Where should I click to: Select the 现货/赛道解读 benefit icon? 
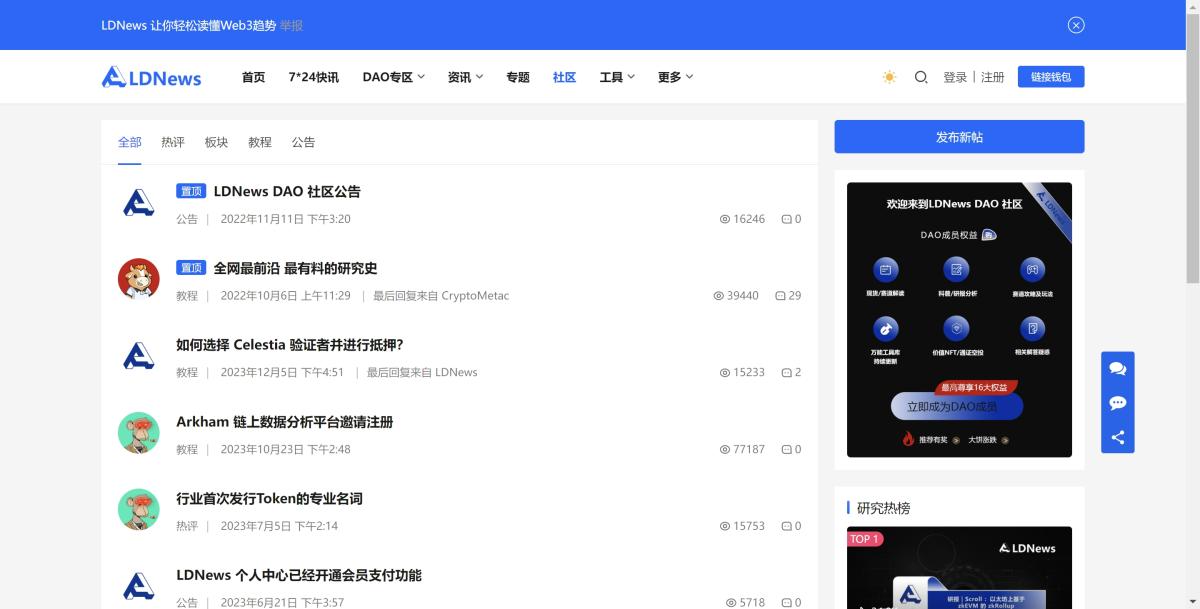click(x=885, y=269)
